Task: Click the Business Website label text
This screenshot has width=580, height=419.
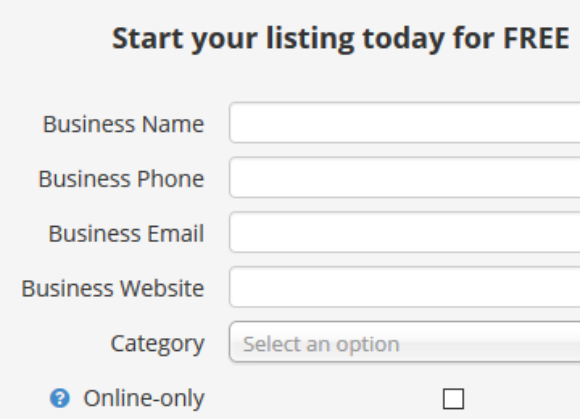Action: click(113, 288)
